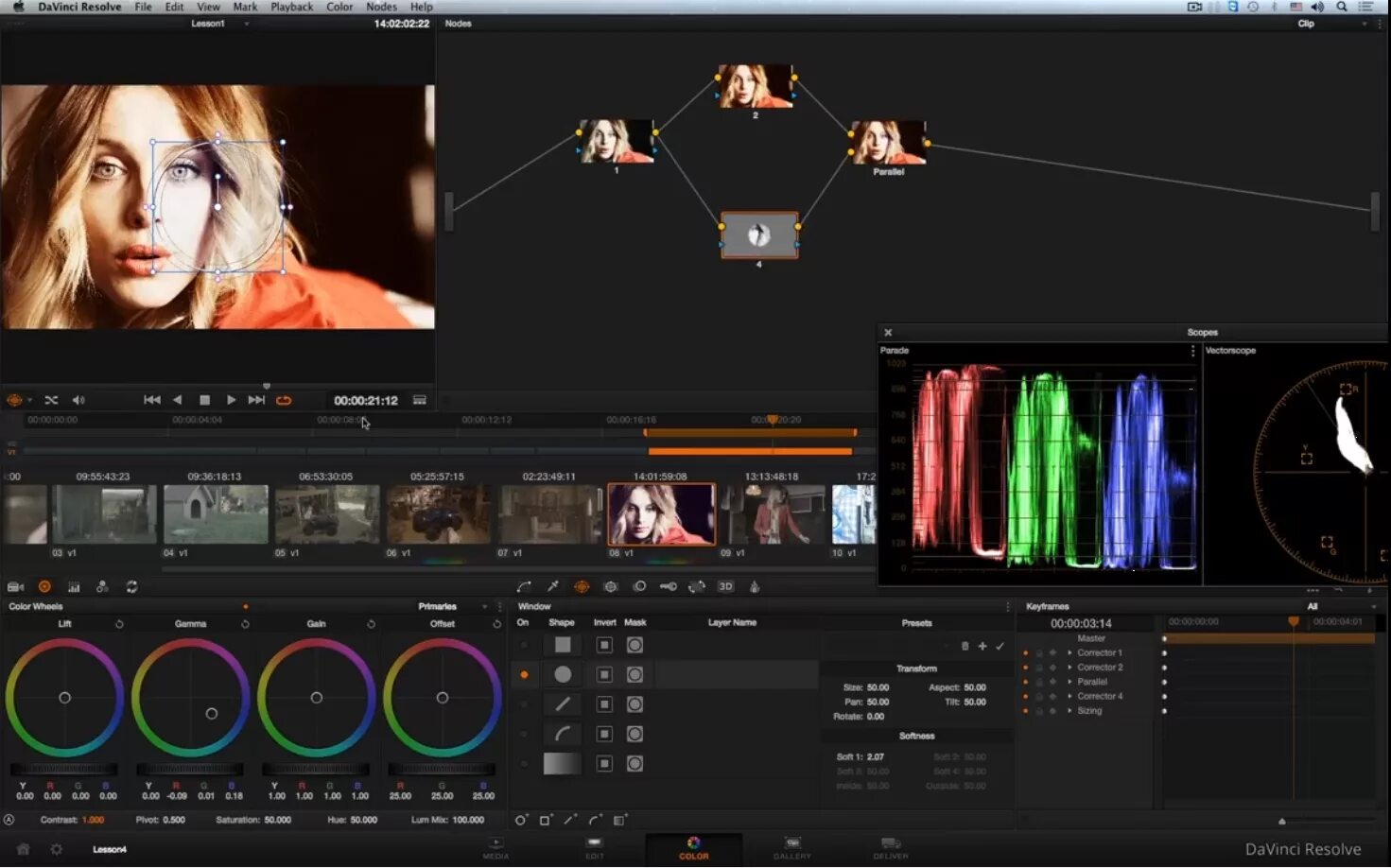Expand Corrector 4 keyframe track
This screenshot has height=868, width=1391.
click(1070, 696)
